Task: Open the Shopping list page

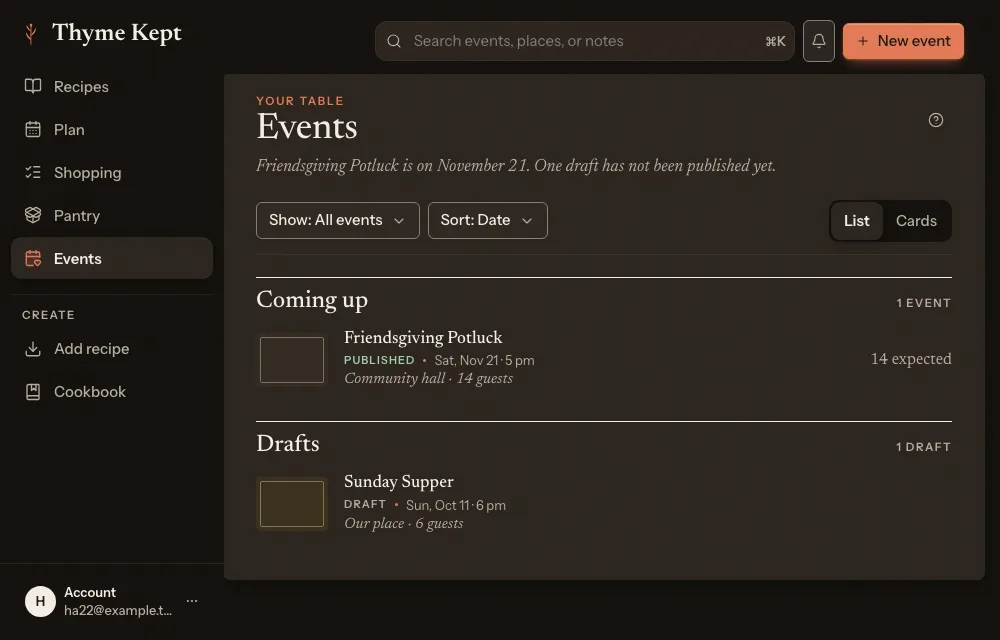Action: click(112, 172)
